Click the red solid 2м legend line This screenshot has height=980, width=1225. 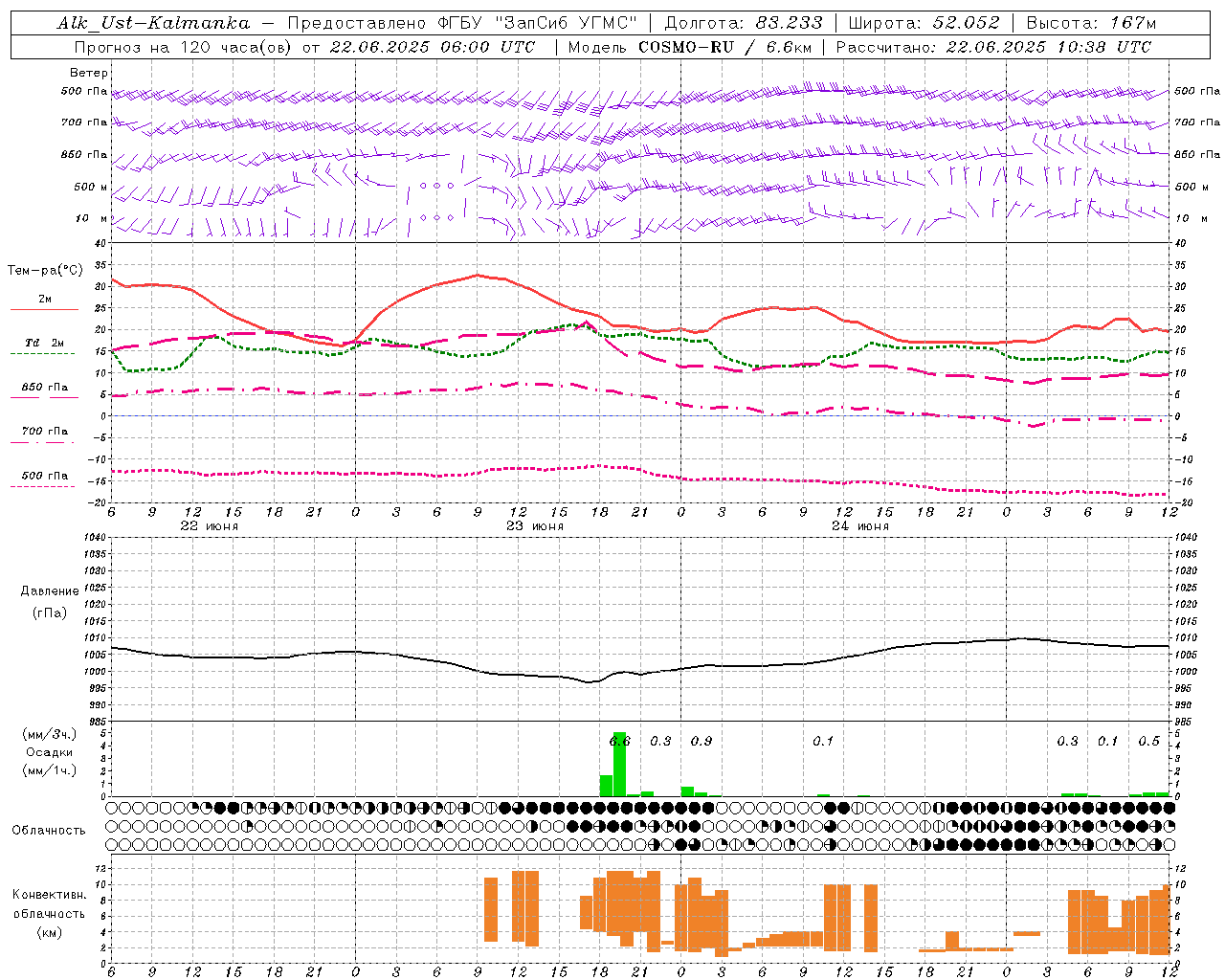pyautogui.click(x=44, y=310)
